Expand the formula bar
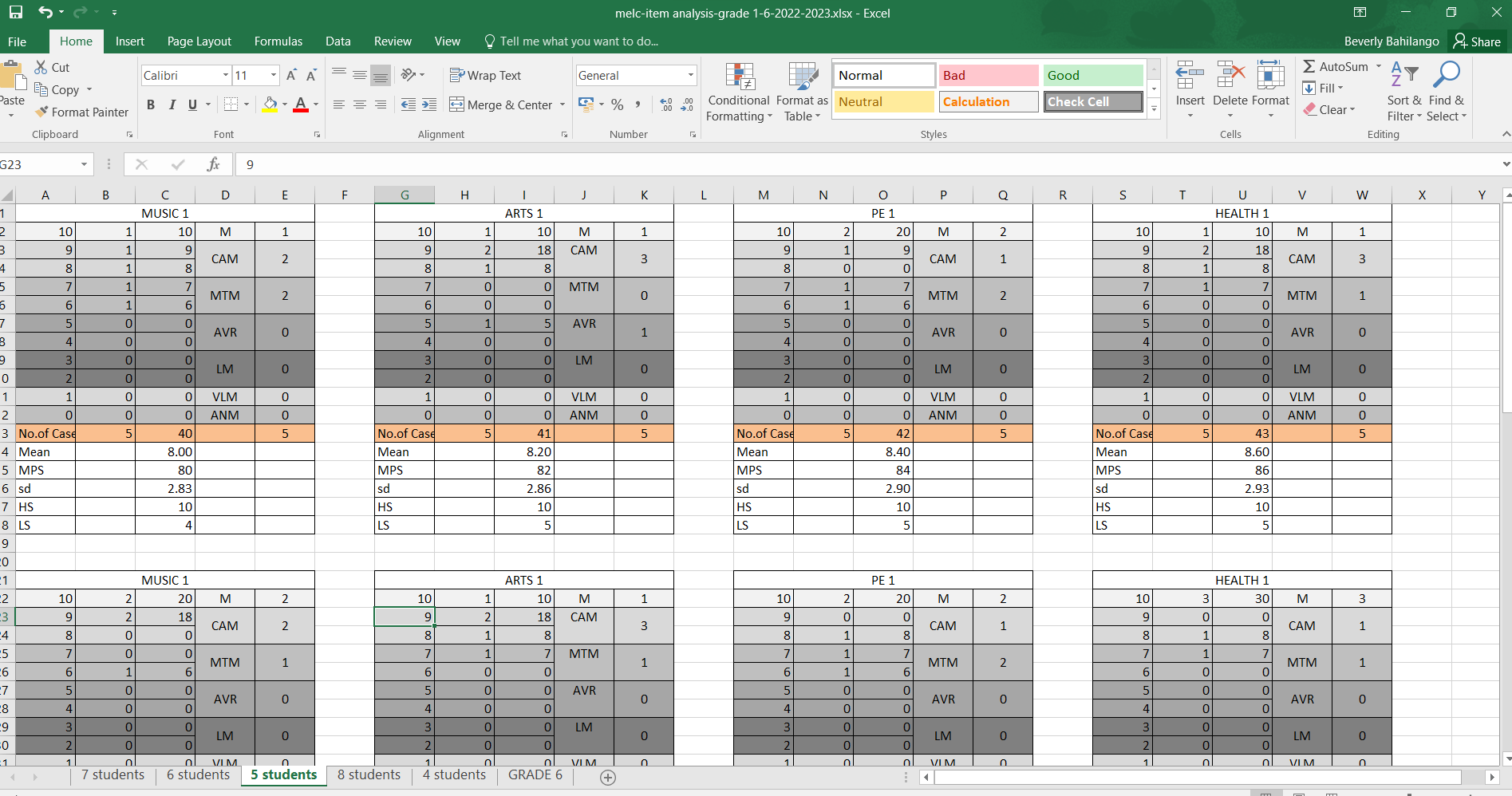The height and width of the screenshot is (796, 1512). (x=1505, y=164)
